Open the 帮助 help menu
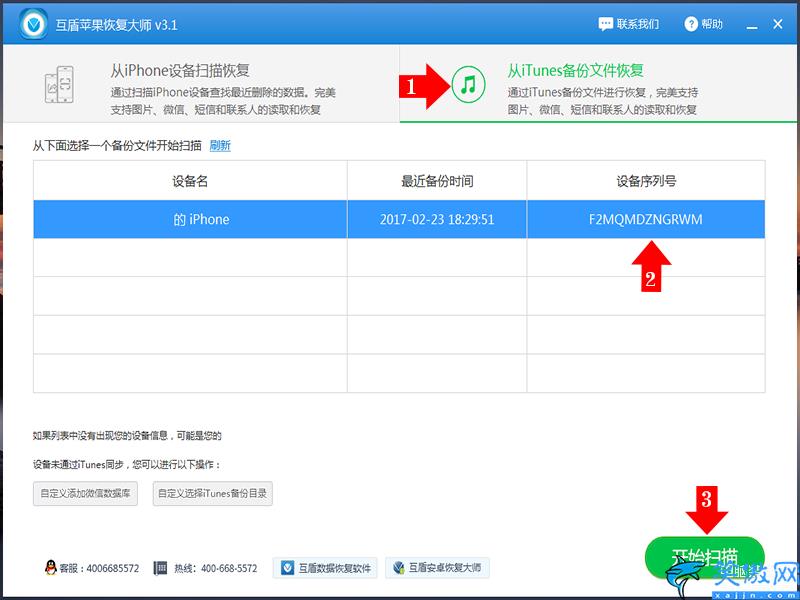The height and width of the screenshot is (600, 800). point(704,24)
